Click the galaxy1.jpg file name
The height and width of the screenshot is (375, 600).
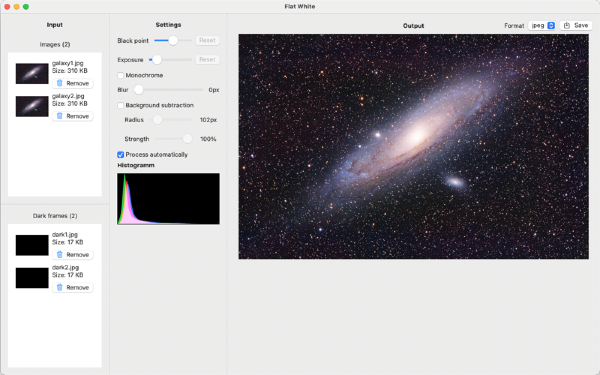tap(68, 63)
